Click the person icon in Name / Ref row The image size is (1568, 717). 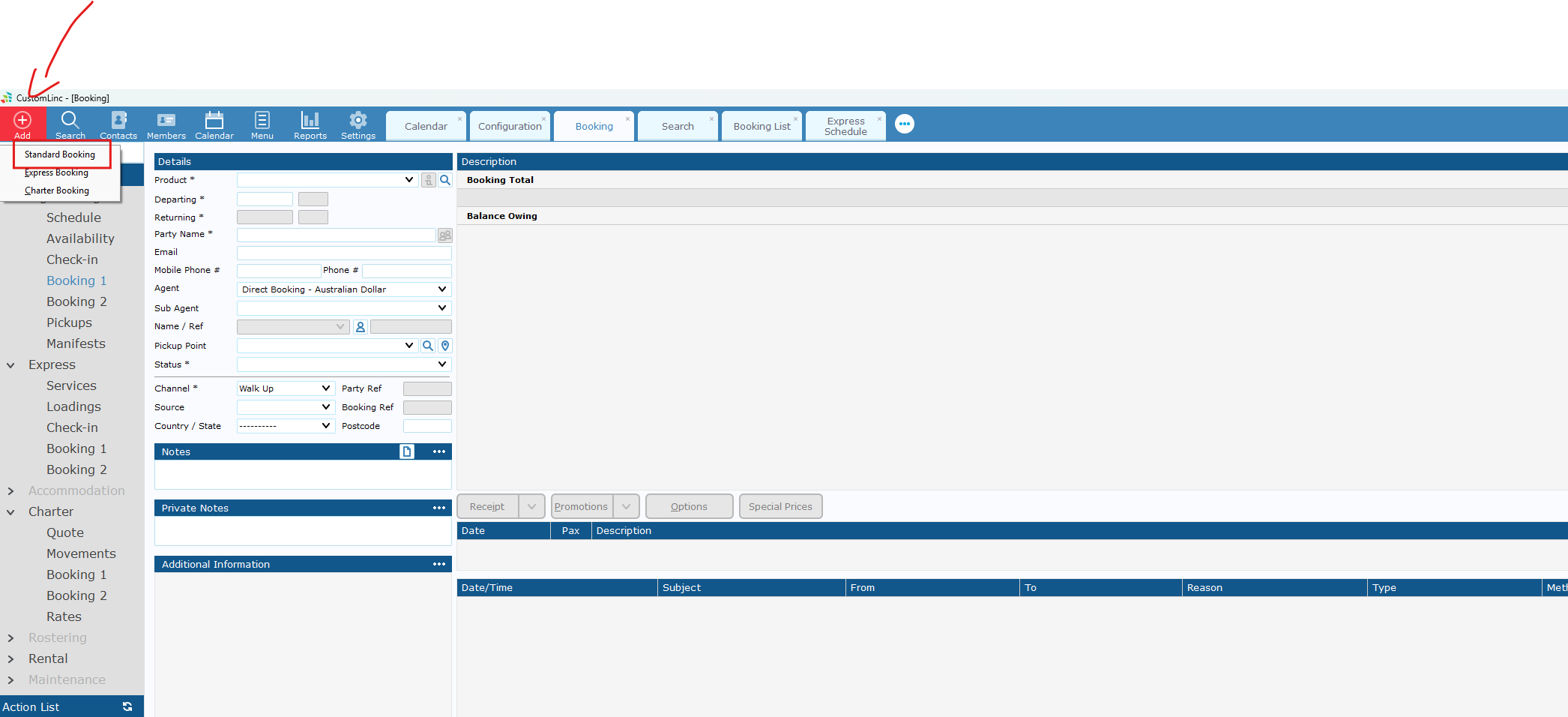361,327
